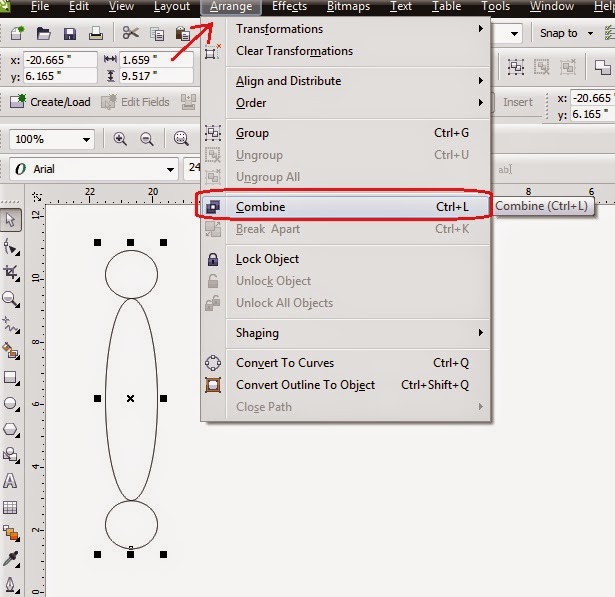
Task: Select the Shape tool in toolbox
Action: (11, 247)
